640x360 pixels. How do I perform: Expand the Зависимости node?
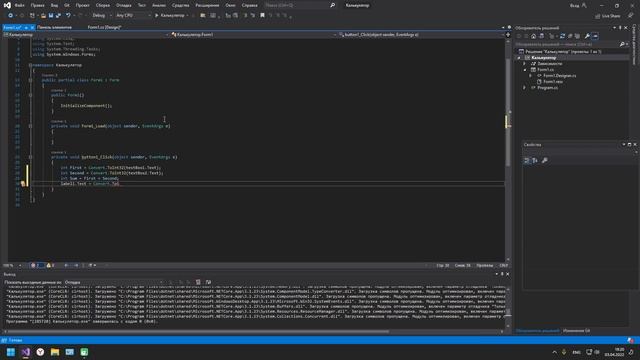coord(525,64)
